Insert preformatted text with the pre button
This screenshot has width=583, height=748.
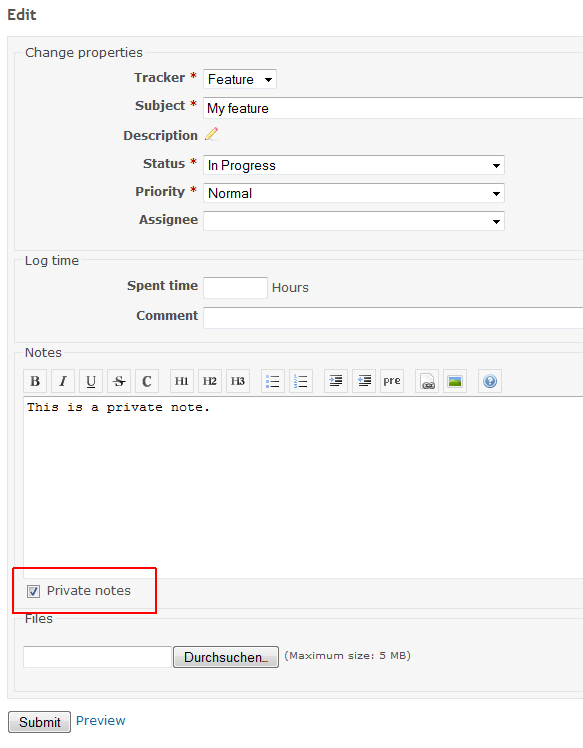[x=392, y=381]
